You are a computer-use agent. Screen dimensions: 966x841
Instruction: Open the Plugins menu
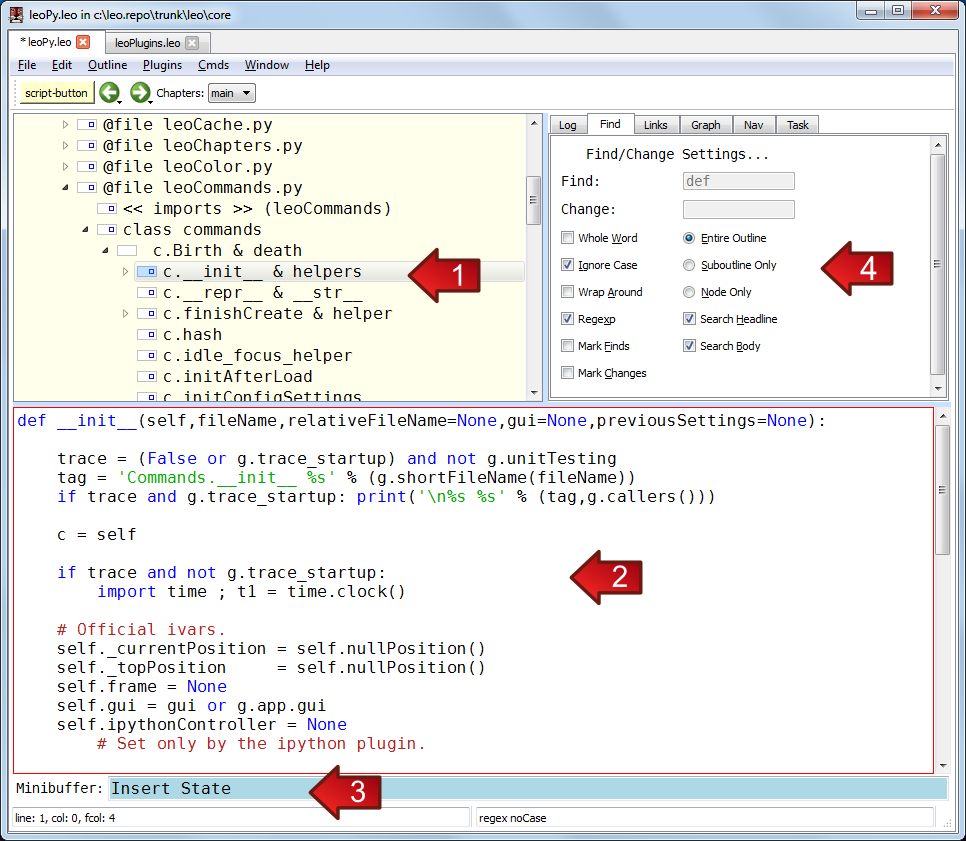click(x=162, y=65)
